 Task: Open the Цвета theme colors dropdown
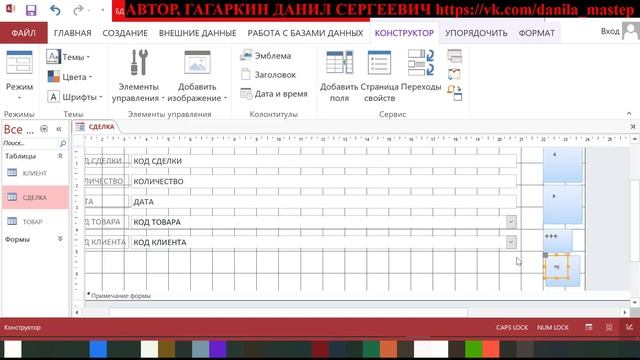(x=69, y=77)
